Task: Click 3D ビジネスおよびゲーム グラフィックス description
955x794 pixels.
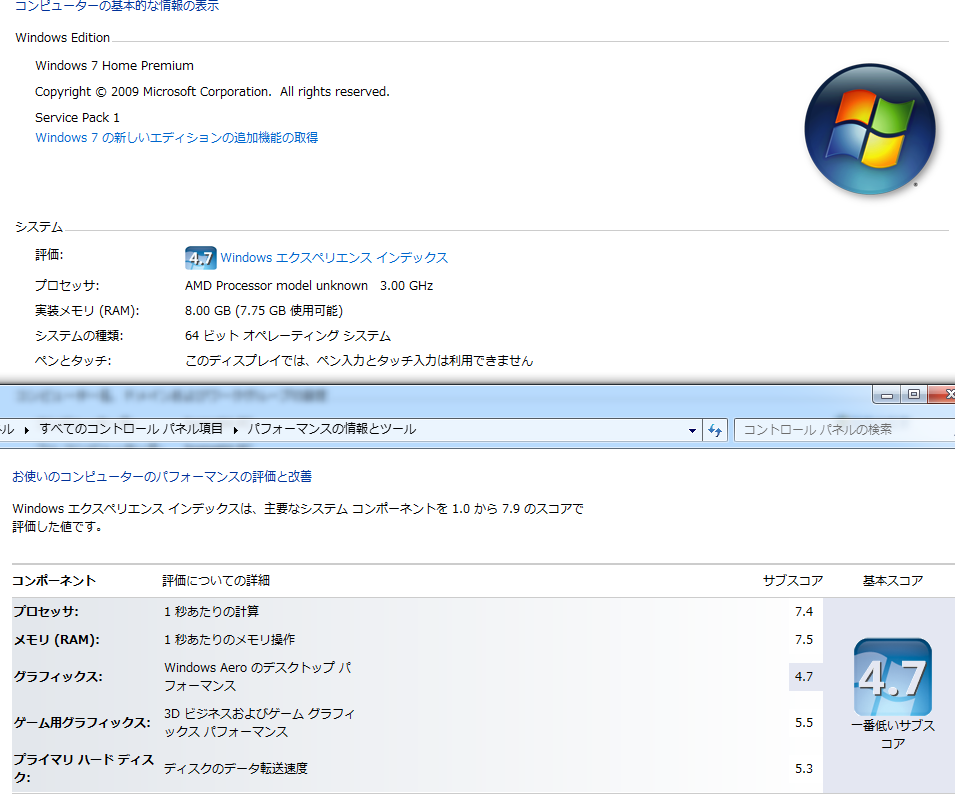Action: click(259, 723)
